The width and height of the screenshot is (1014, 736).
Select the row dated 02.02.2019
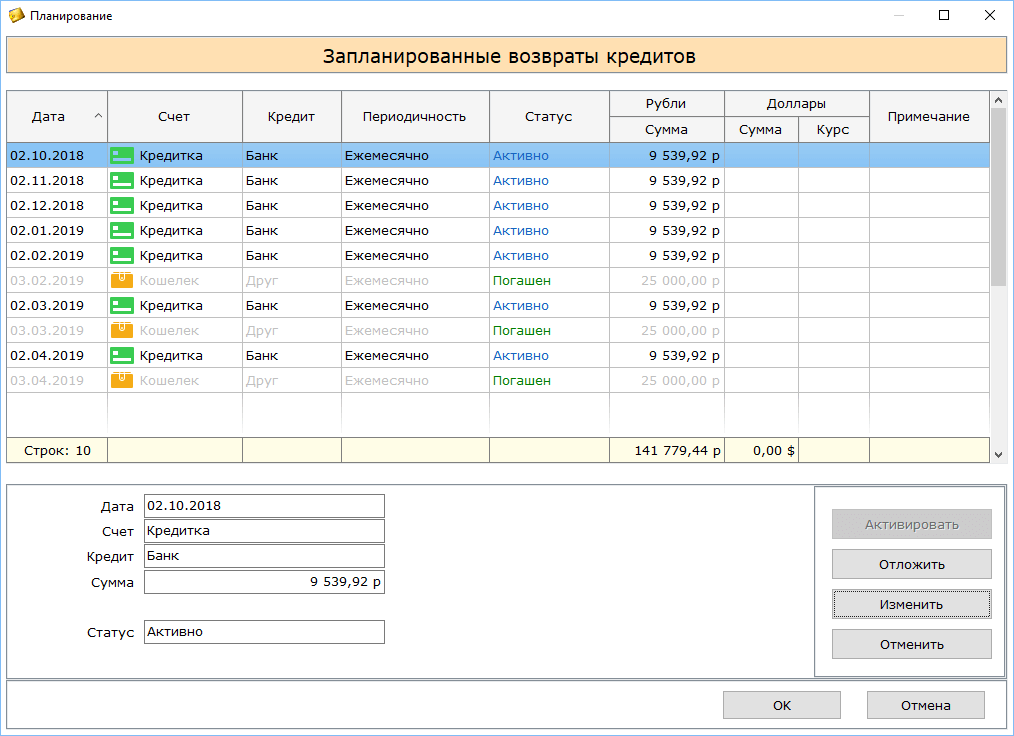pos(498,255)
